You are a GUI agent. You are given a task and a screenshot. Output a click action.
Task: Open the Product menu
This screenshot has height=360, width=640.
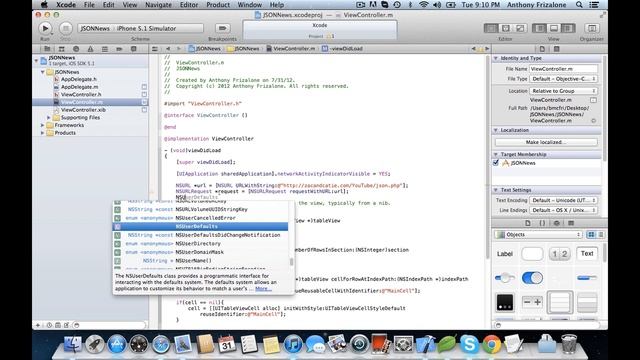click(218, 5)
